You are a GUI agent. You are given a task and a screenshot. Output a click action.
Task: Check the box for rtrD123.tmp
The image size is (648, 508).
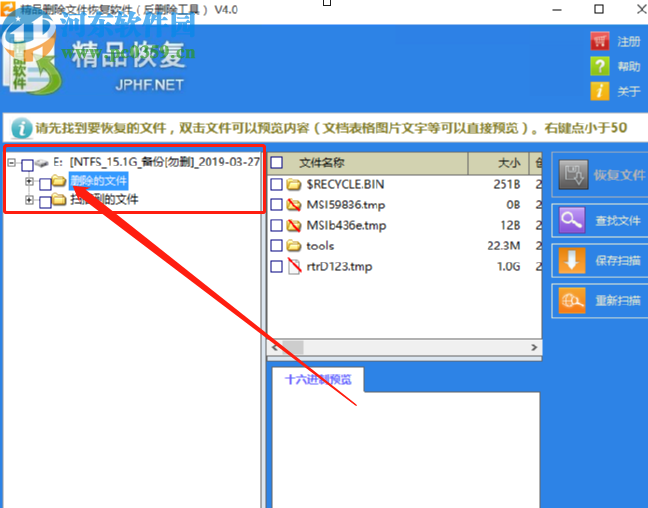[x=276, y=266]
